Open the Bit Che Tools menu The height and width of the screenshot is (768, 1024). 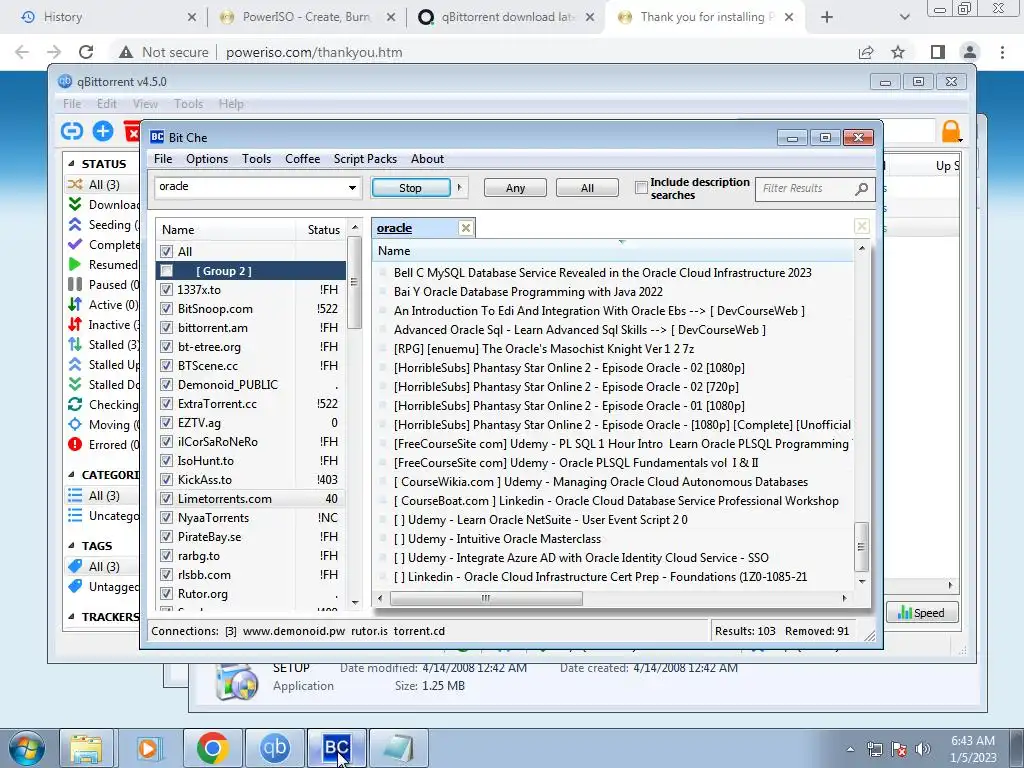coord(256,159)
